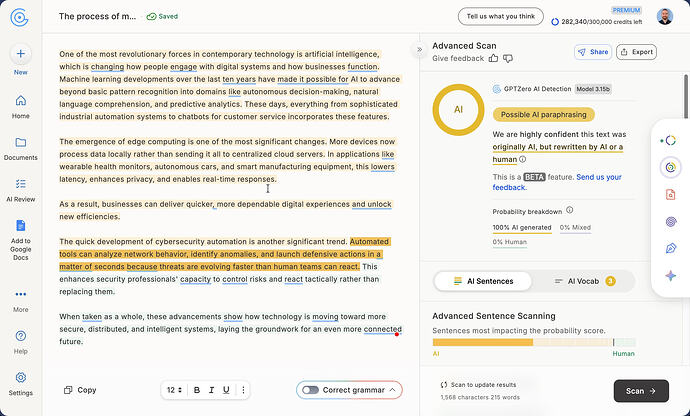This screenshot has height=416, width=690.
Task: Select the first icon in the right floating toolbar
Action: [x=670, y=140]
